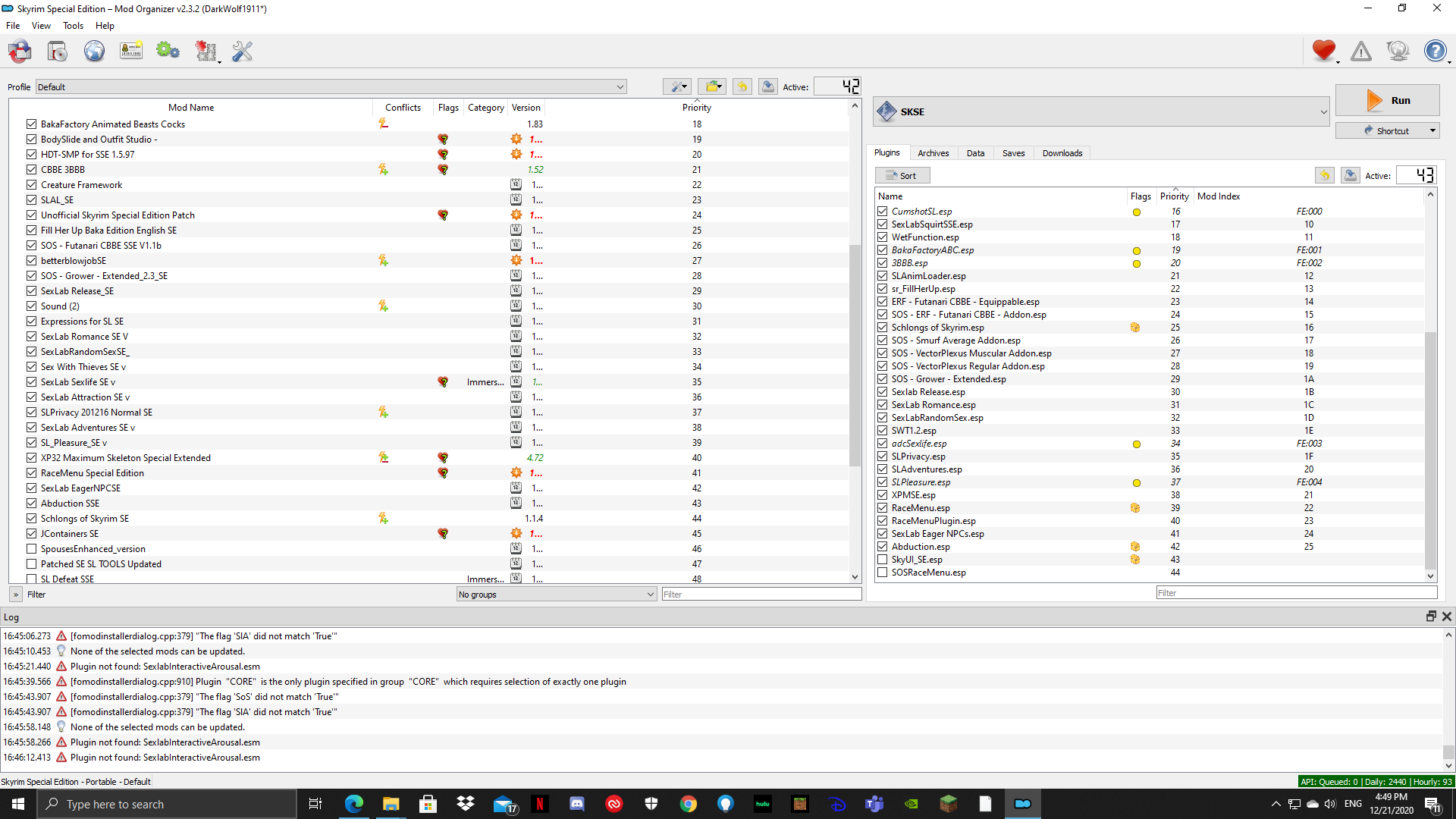Open Netflix from the taskbar
The image size is (1456, 819).
pos(540,804)
